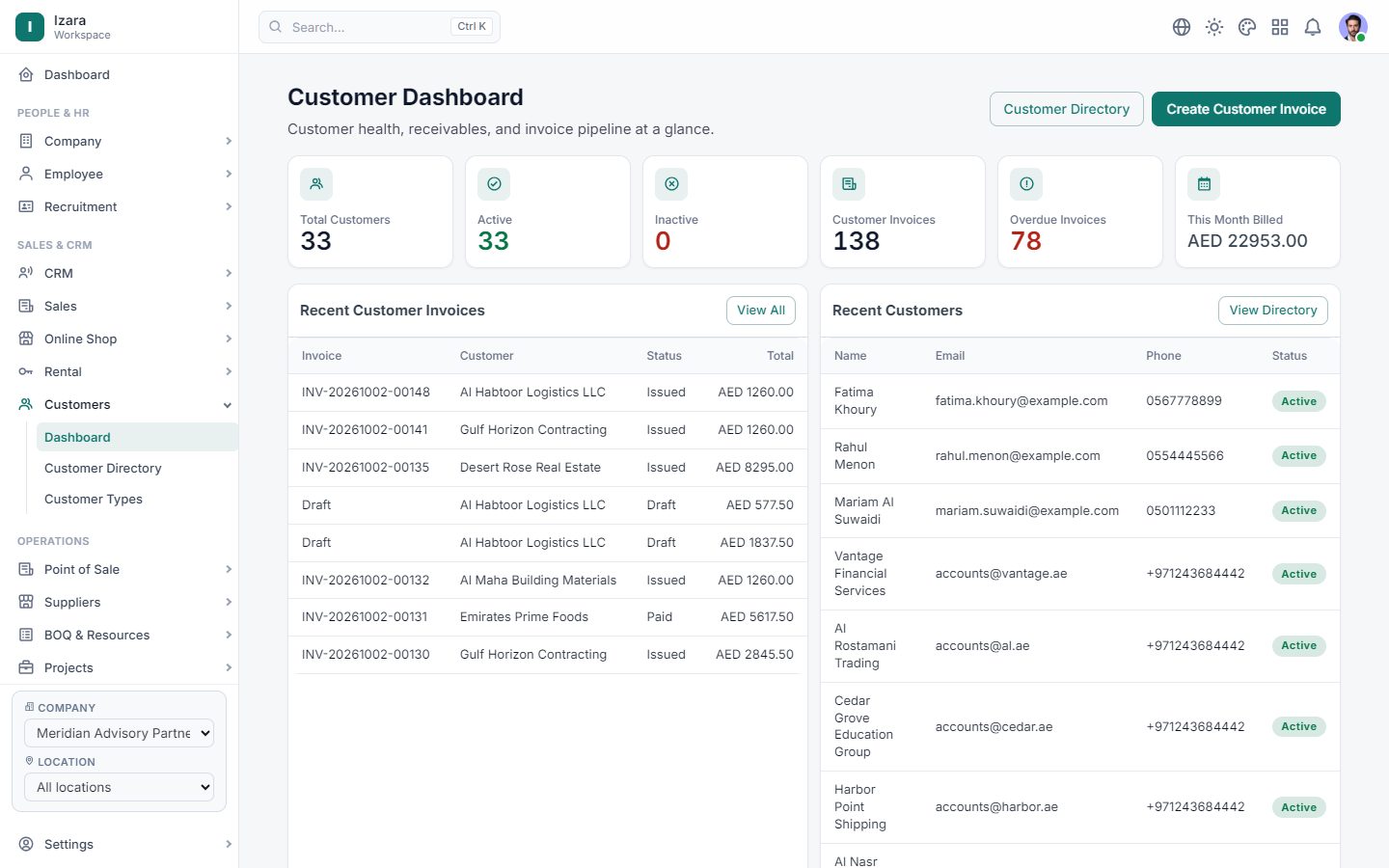Click View All recent invoices
Image resolution: width=1389 pixels, height=868 pixels.
click(761, 311)
